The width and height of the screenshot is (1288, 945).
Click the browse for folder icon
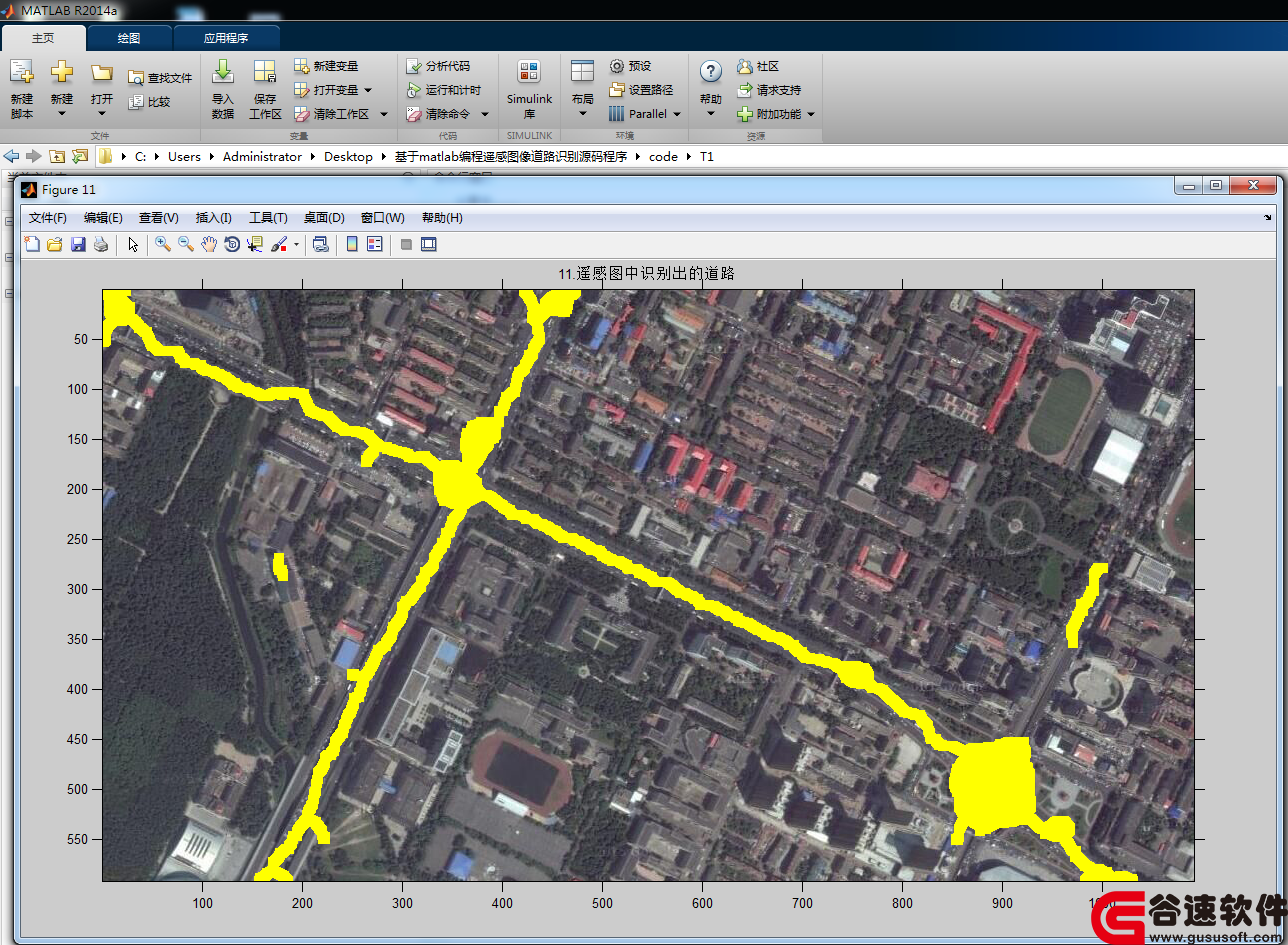(x=80, y=156)
